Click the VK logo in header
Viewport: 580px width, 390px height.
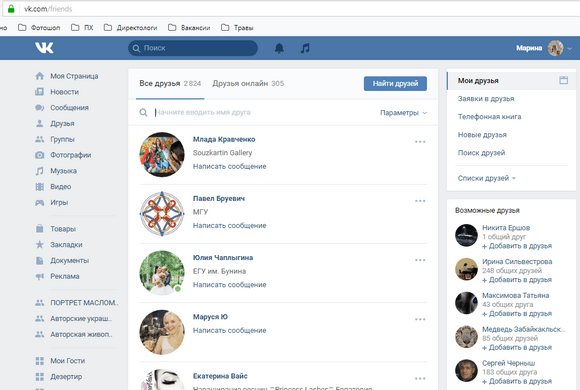click(x=44, y=48)
